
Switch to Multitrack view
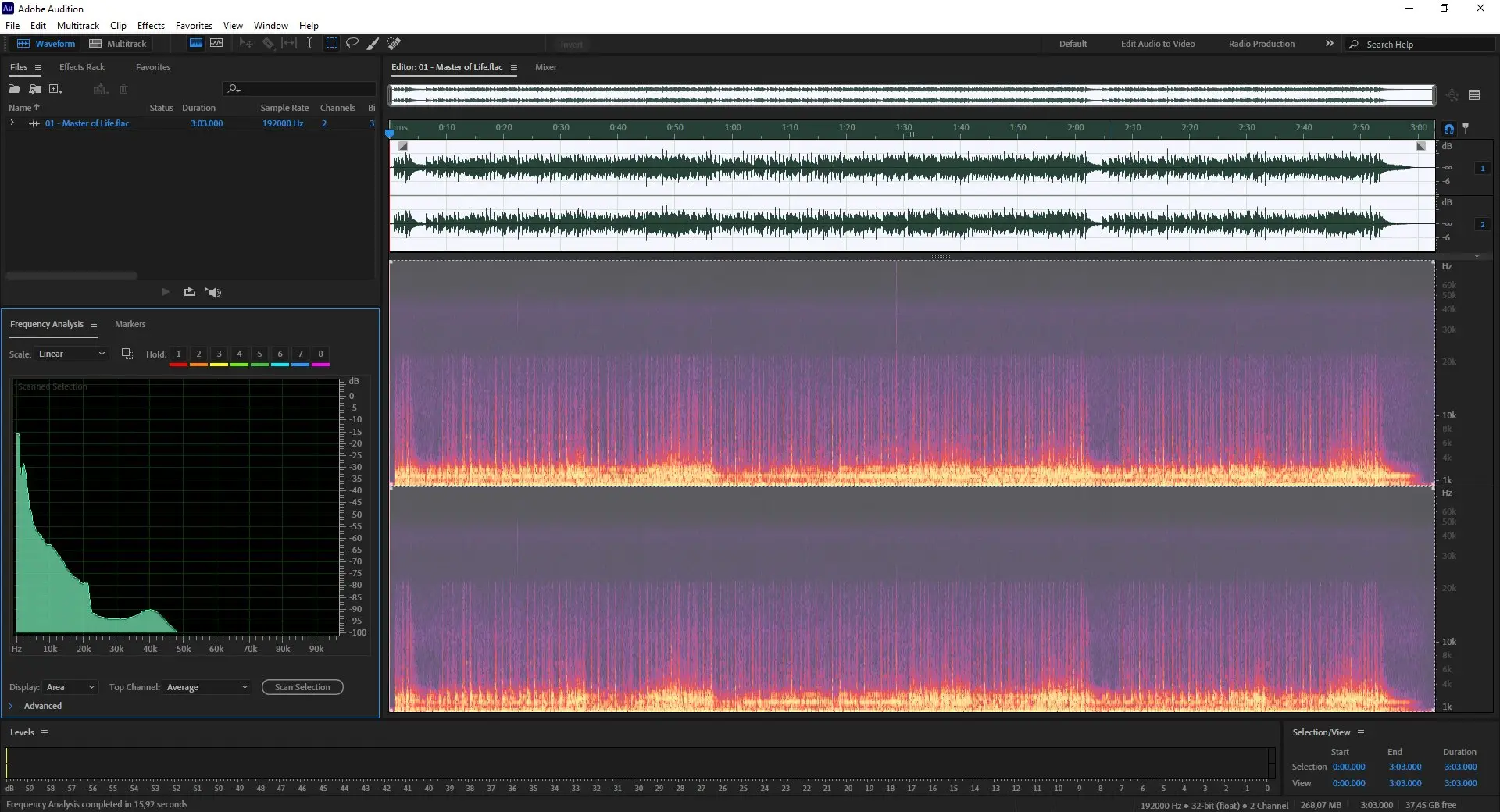click(118, 44)
